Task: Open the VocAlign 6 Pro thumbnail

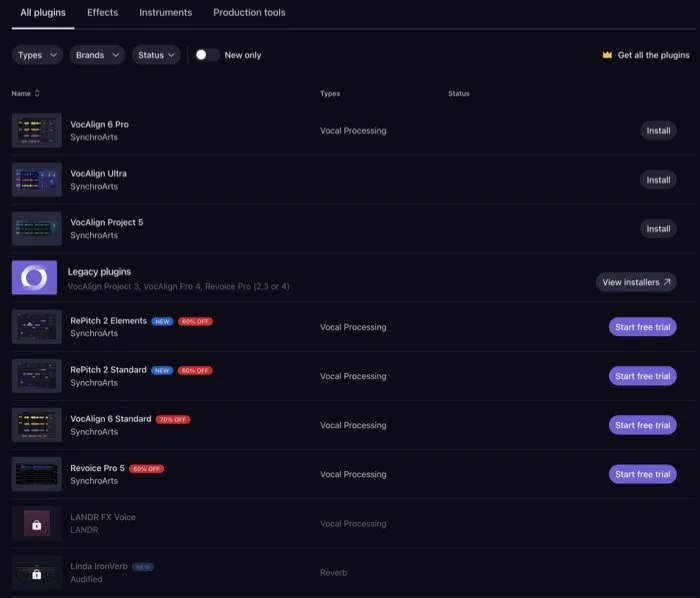Action: 37,130
